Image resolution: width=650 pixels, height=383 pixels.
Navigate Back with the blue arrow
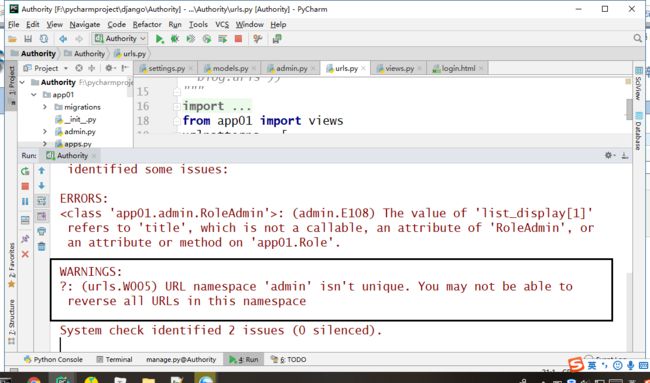click(63, 39)
